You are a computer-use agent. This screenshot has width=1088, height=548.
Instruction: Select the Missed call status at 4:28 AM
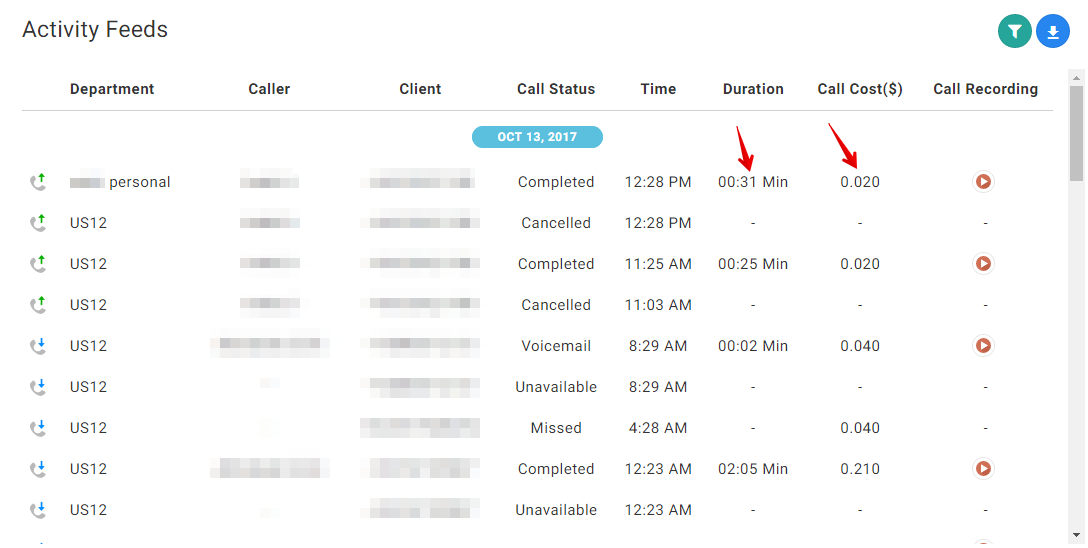pos(556,428)
